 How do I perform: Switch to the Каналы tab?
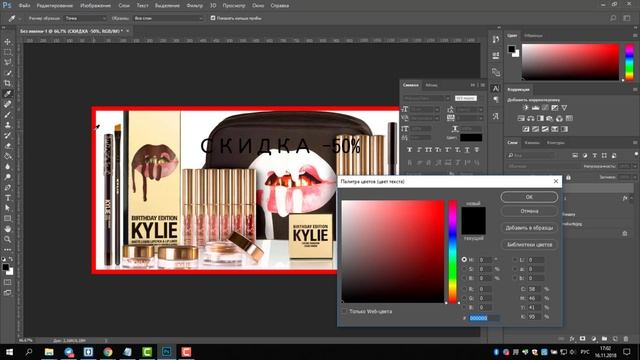pyautogui.click(x=532, y=142)
